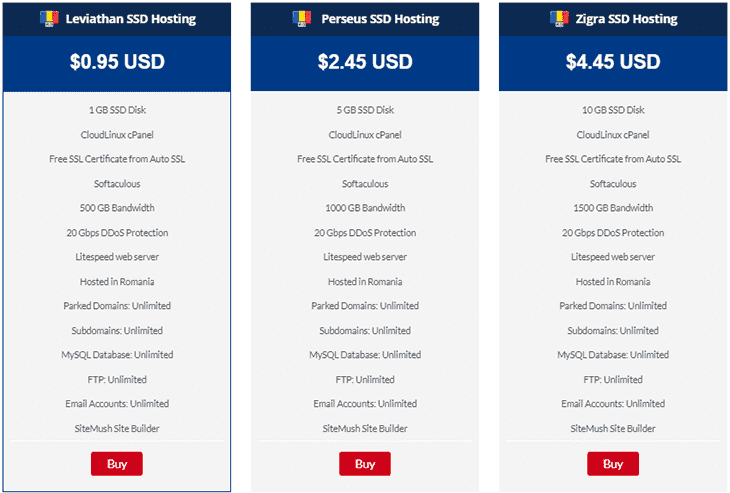Click the 500 GB Bandwidth line
Image resolution: width=730 pixels, height=493 pixels.
click(x=117, y=208)
